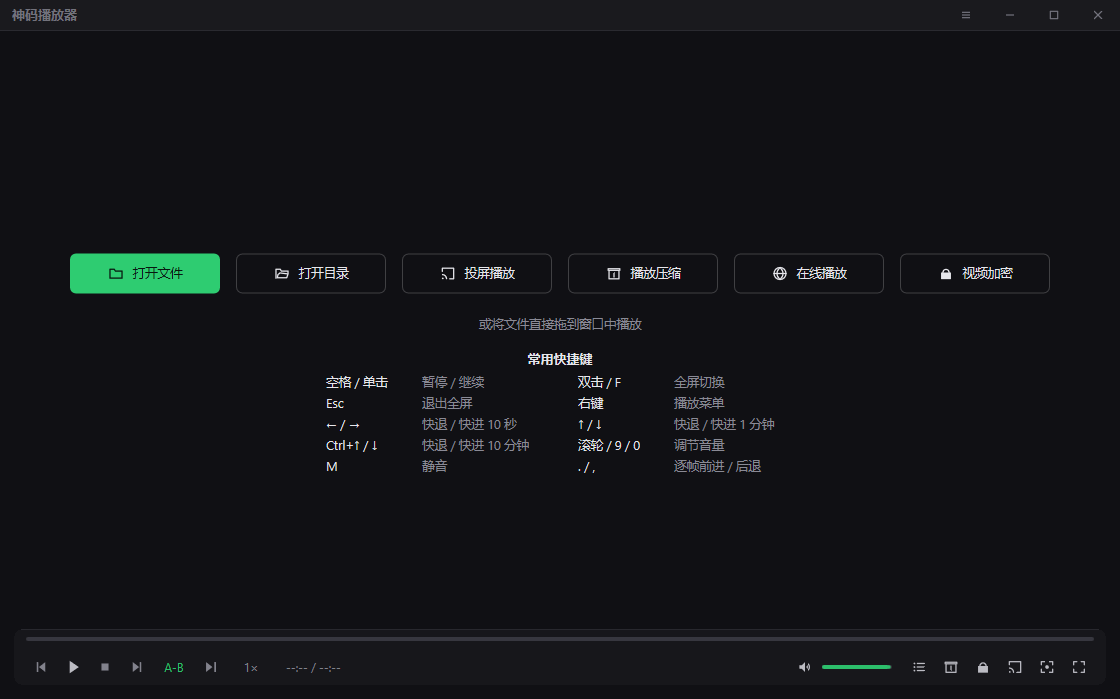Open the playlist icon in control bar
The image size is (1120, 699).
pyautogui.click(x=919, y=667)
